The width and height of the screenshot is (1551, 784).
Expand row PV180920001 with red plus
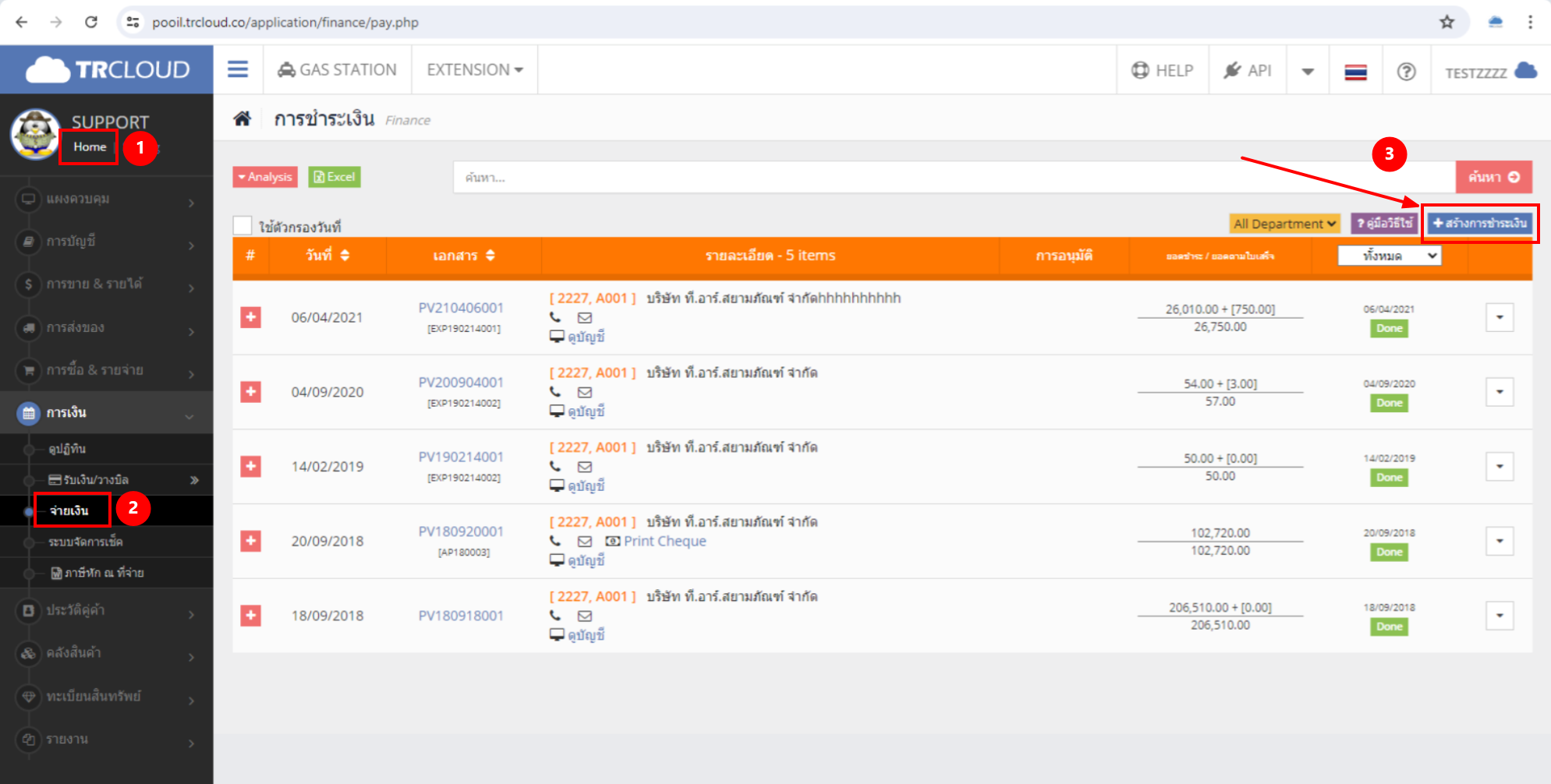[250, 541]
